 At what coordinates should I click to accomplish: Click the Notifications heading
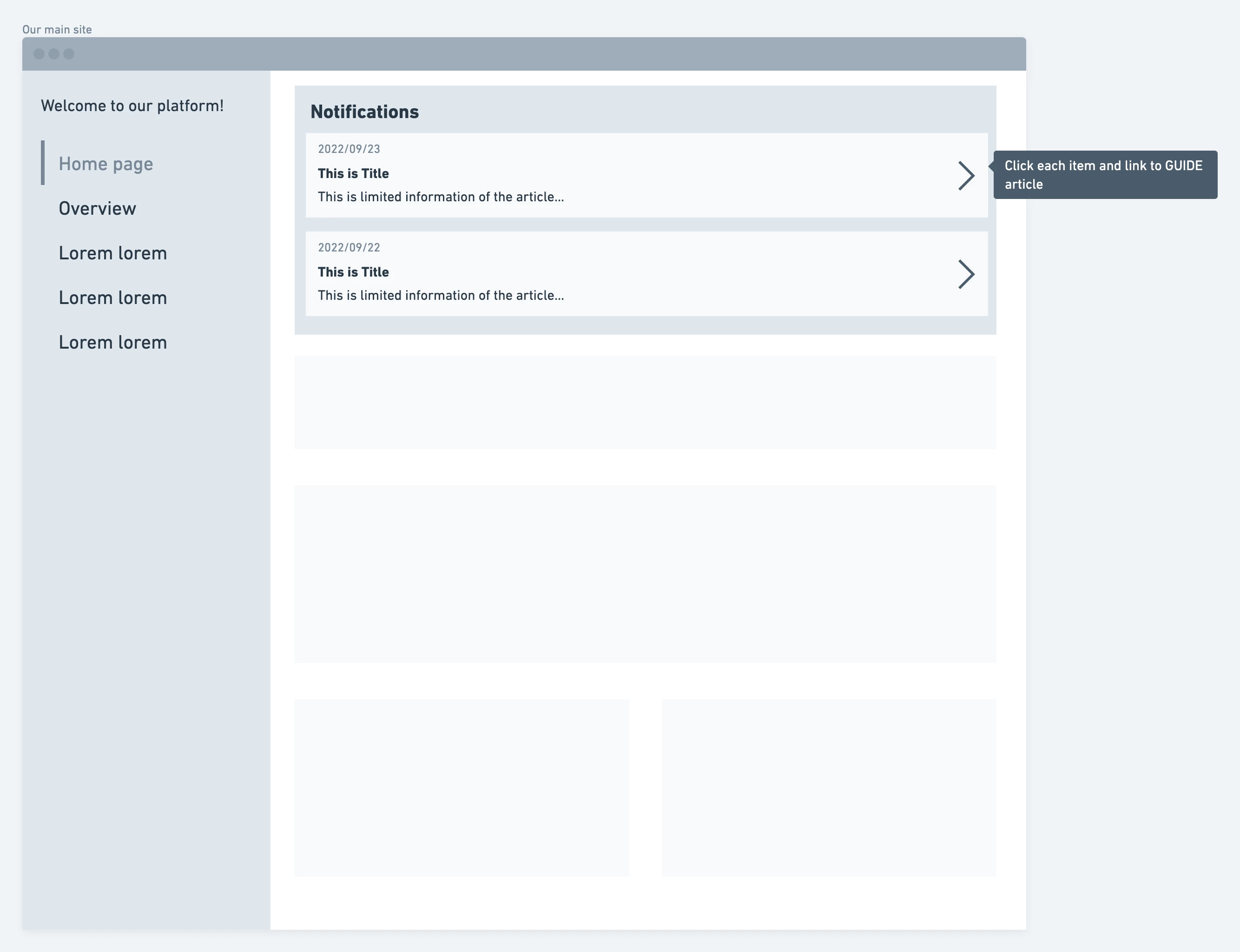pos(364,112)
